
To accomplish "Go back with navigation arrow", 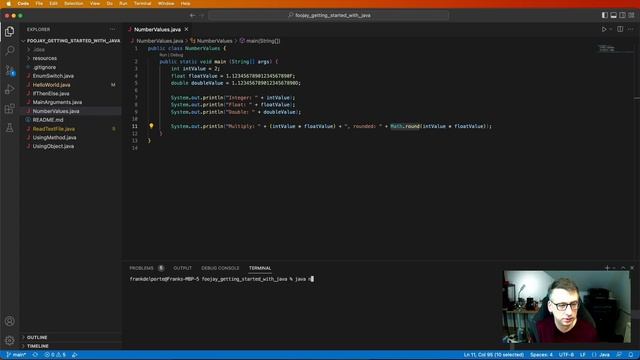I will [192, 16].
